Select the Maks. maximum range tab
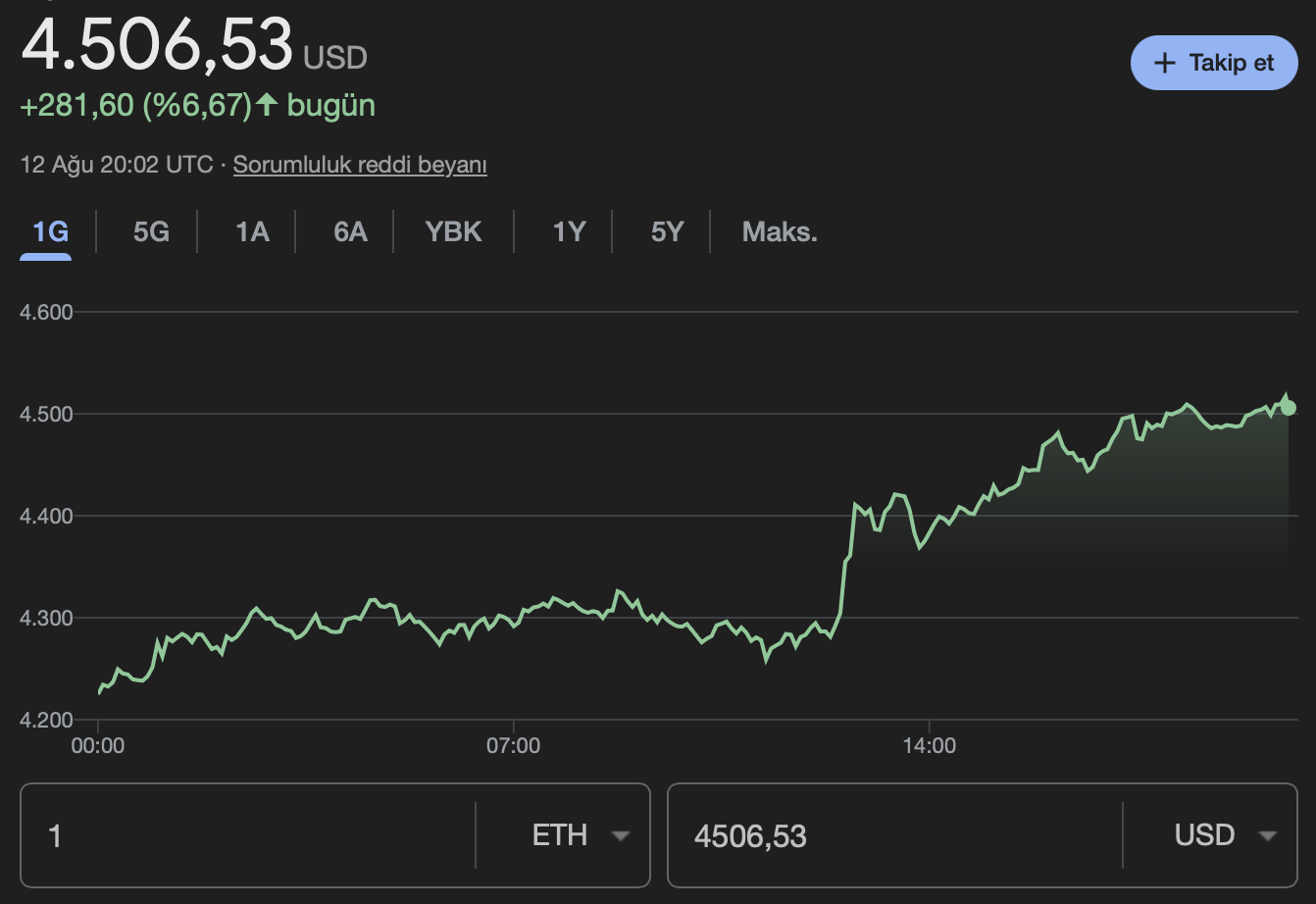This screenshot has height=904, width=1316. pyautogui.click(x=780, y=231)
